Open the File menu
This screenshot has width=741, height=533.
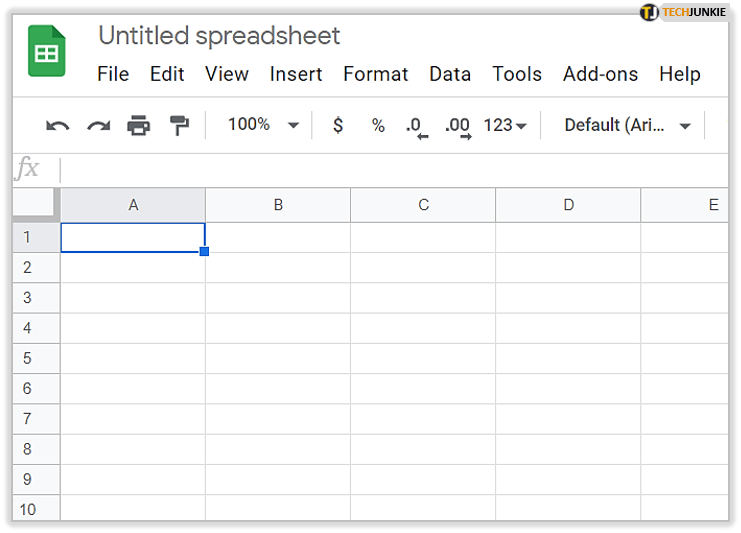click(x=113, y=74)
